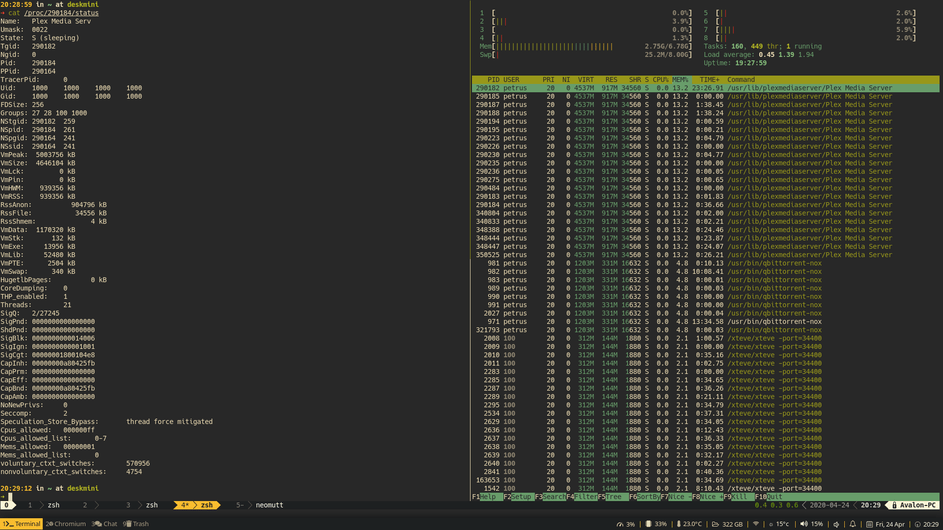Sort by PID column header in htop
This screenshot has width=943, height=530.
tap(493, 79)
